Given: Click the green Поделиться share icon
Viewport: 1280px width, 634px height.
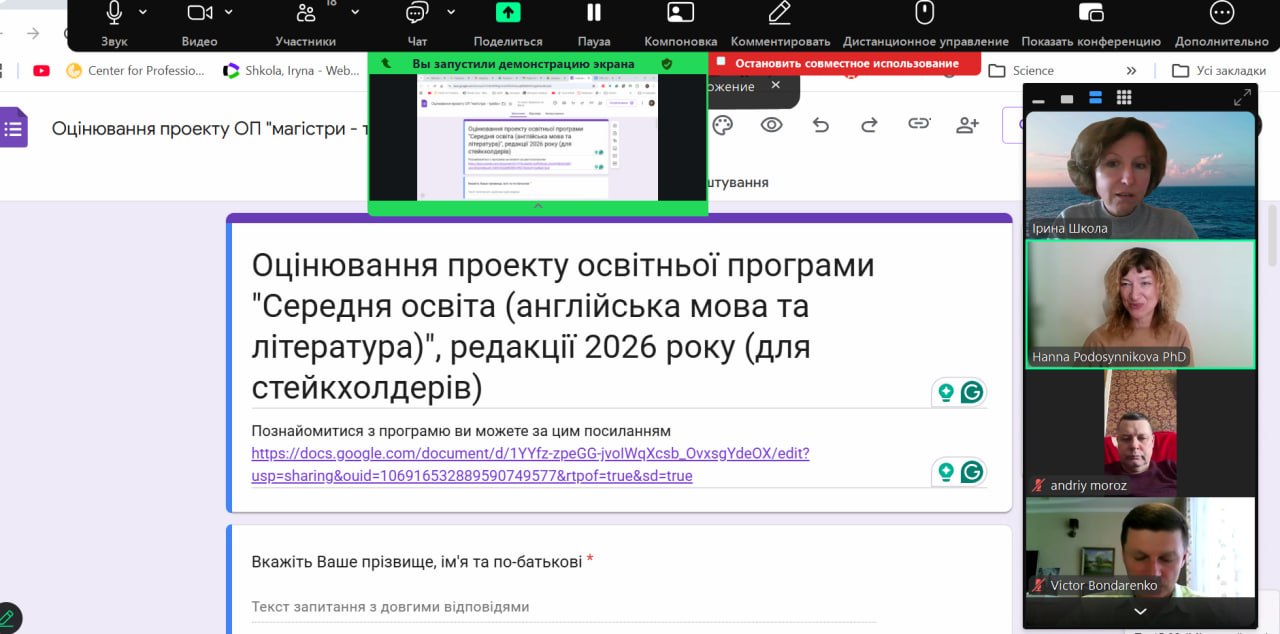Looking at the screenshot, I should (508, 13).
